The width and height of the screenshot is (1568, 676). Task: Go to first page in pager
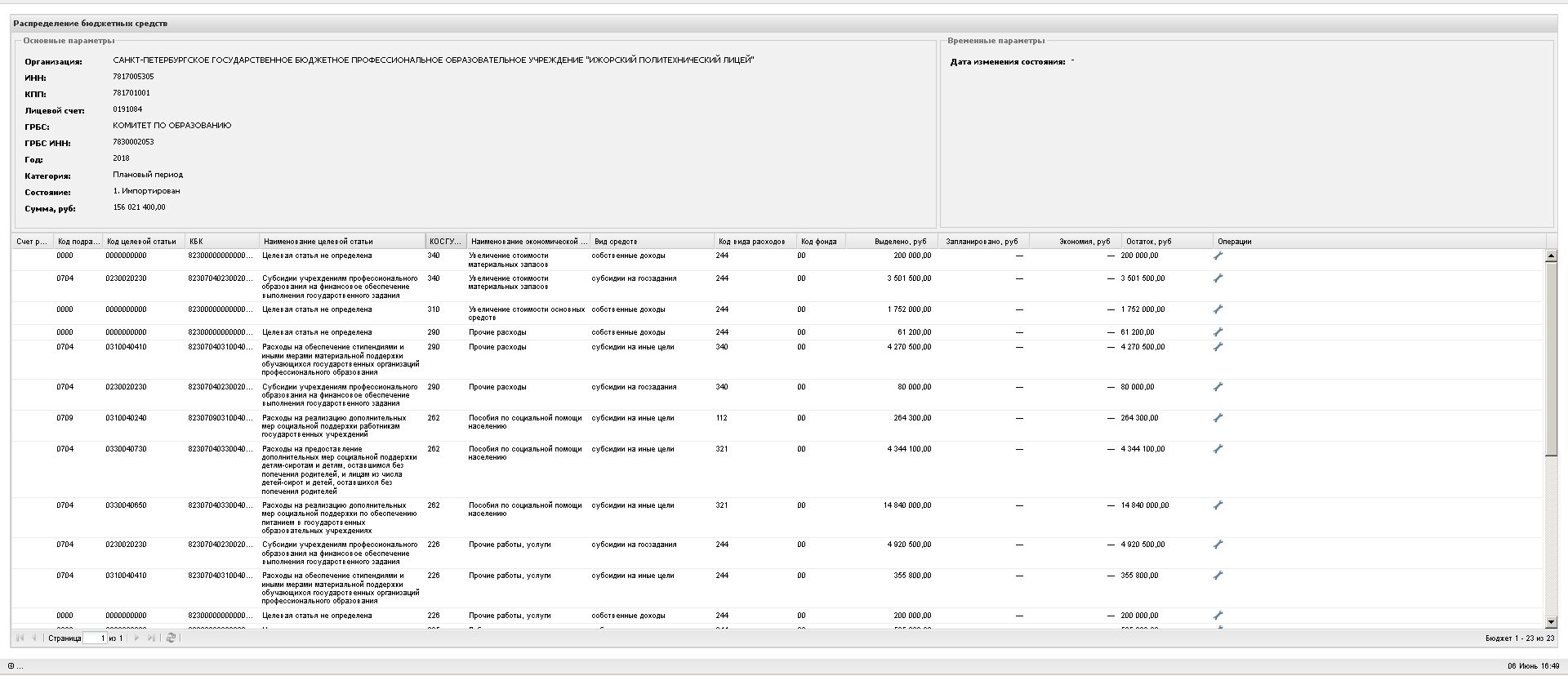tap(20, 638)
